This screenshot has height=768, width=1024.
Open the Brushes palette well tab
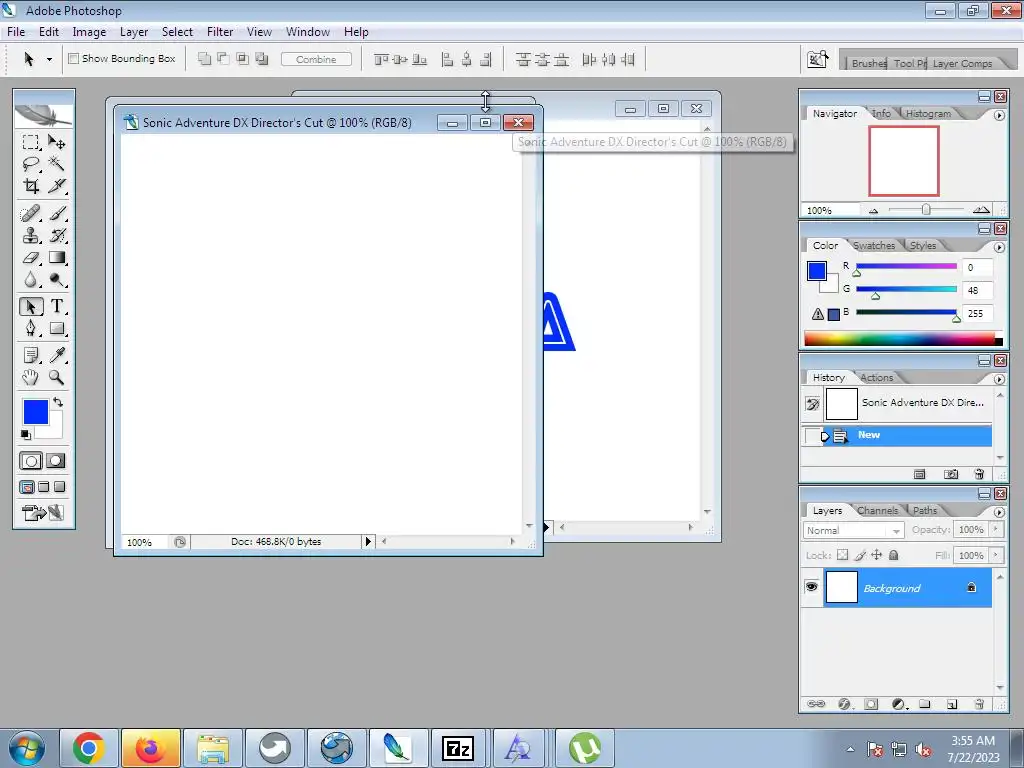pos(868,63)
